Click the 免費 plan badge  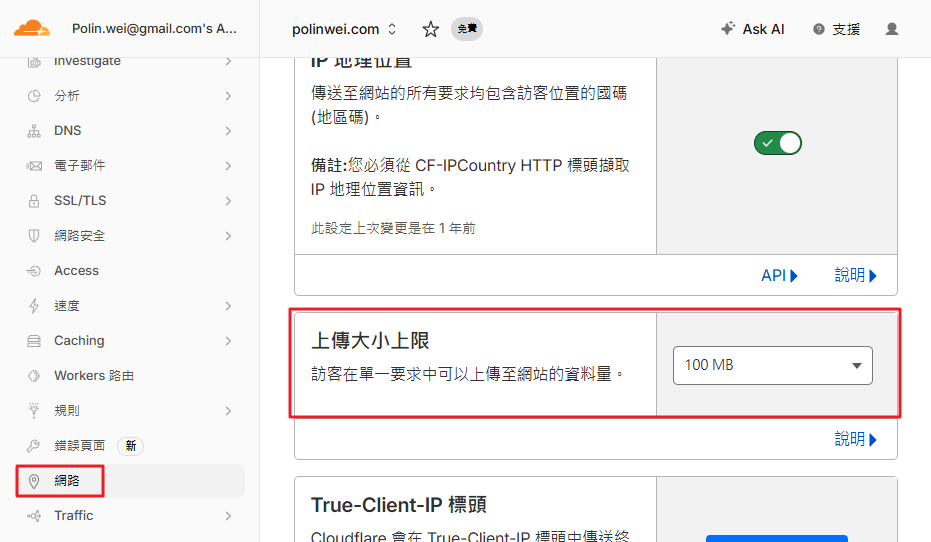pos(467,28)
